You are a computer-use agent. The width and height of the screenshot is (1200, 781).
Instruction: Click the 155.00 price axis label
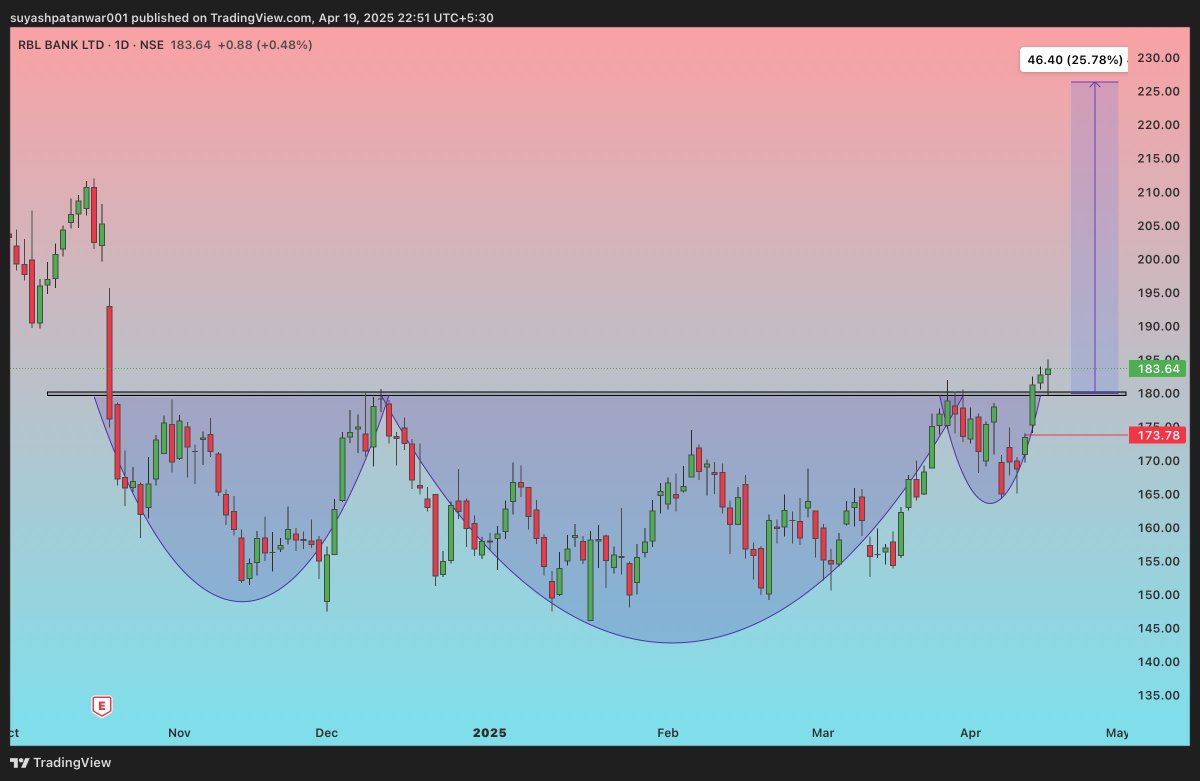[1157, 561]
